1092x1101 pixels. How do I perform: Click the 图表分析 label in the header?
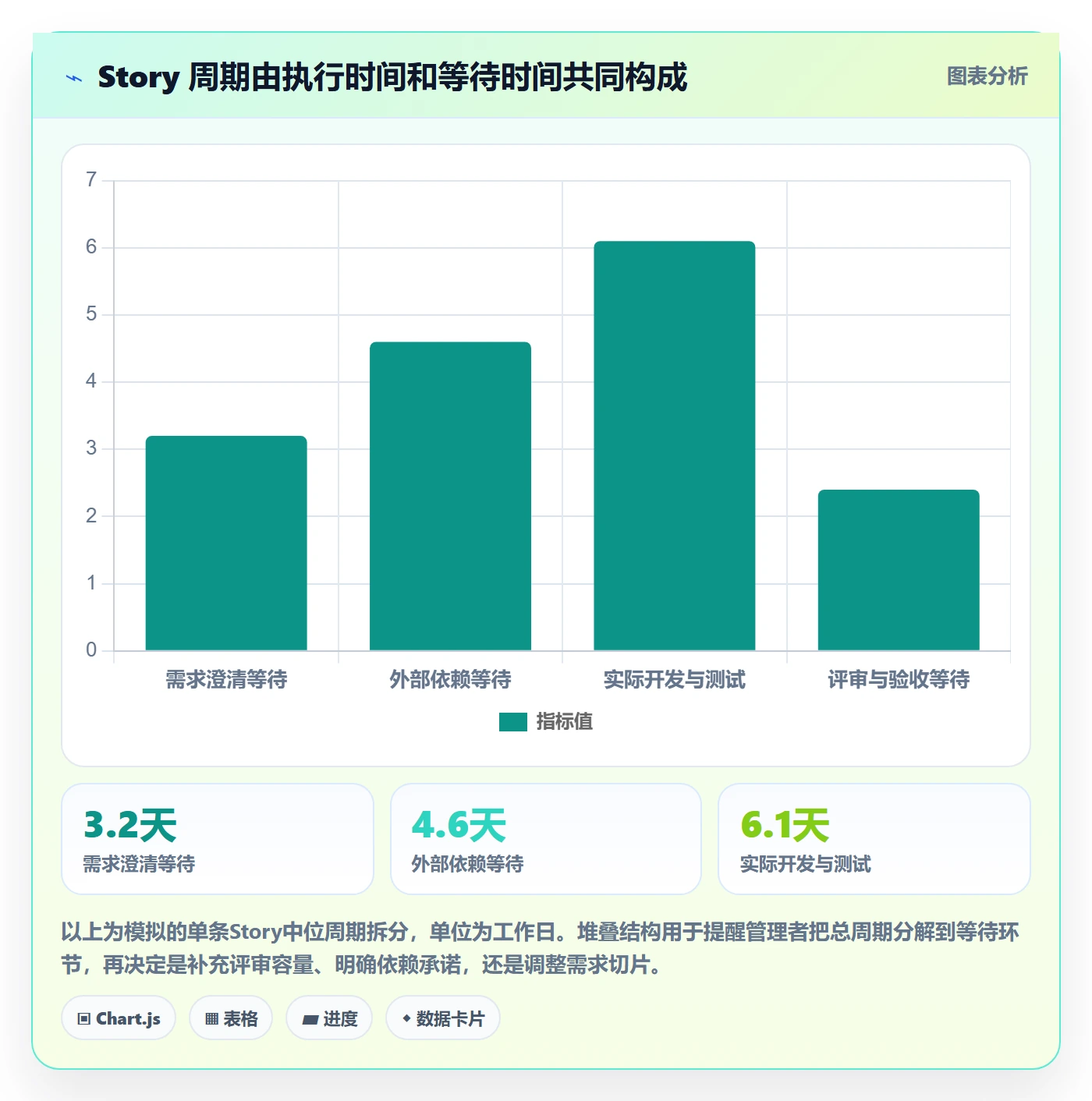pyautogui.click(x=987, y=76)
